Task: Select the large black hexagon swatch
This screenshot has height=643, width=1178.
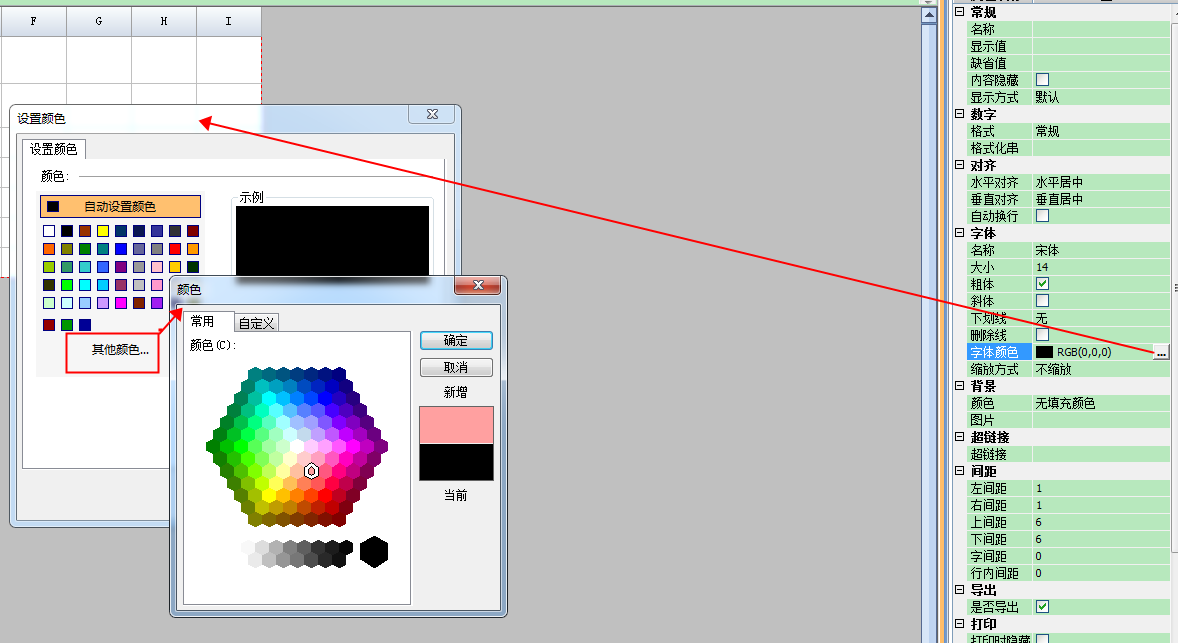Action: pyautogui.click(x=374, y=551)
